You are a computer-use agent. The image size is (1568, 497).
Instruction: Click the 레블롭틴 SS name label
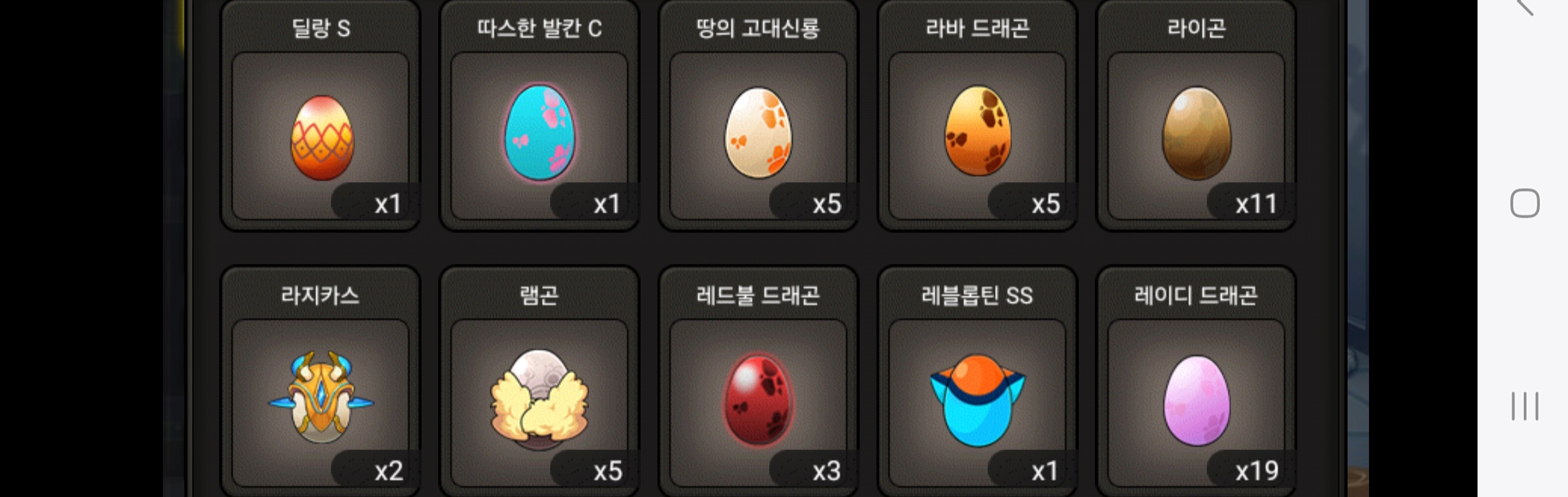(977, 295)
